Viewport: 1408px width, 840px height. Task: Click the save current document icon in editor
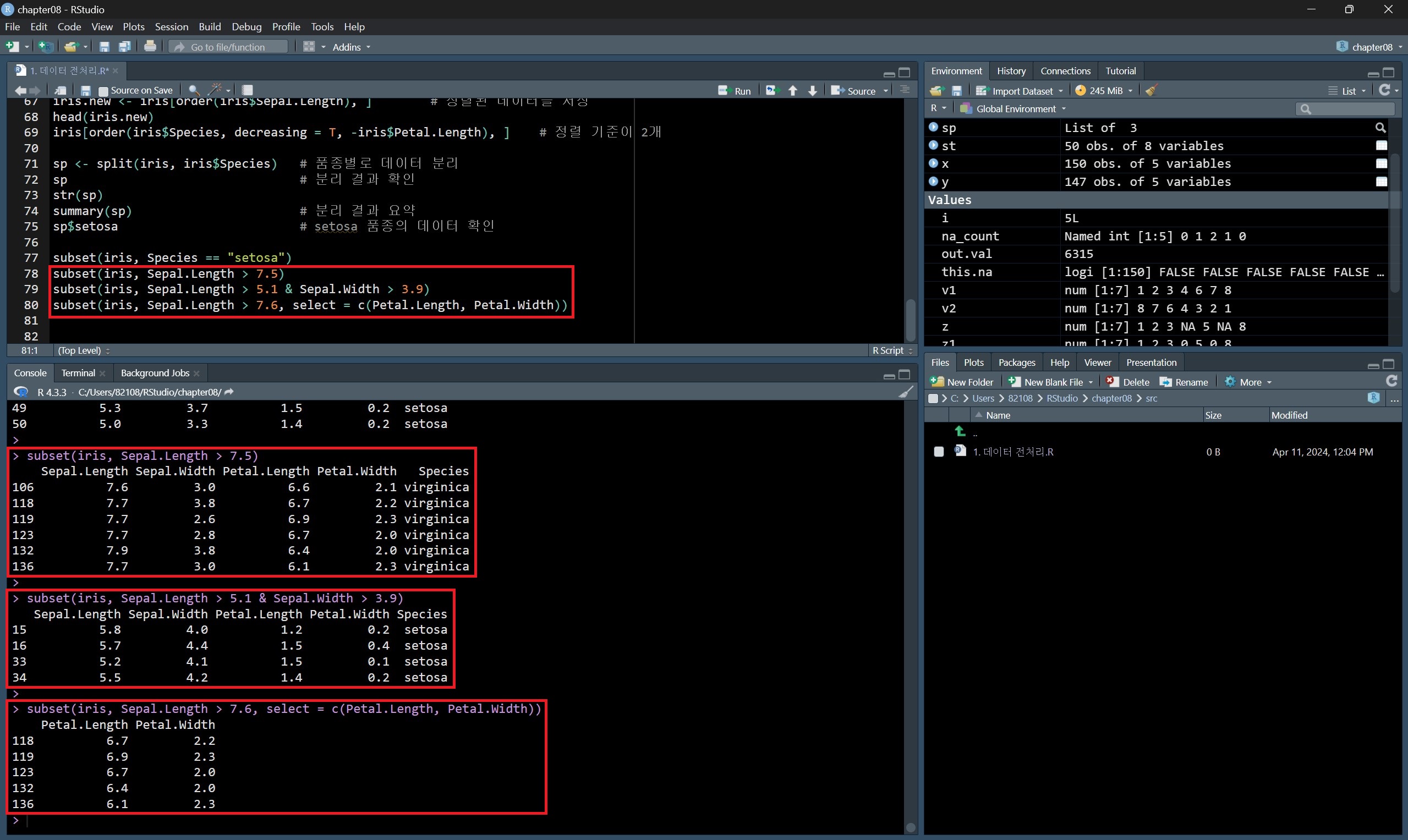85,91
